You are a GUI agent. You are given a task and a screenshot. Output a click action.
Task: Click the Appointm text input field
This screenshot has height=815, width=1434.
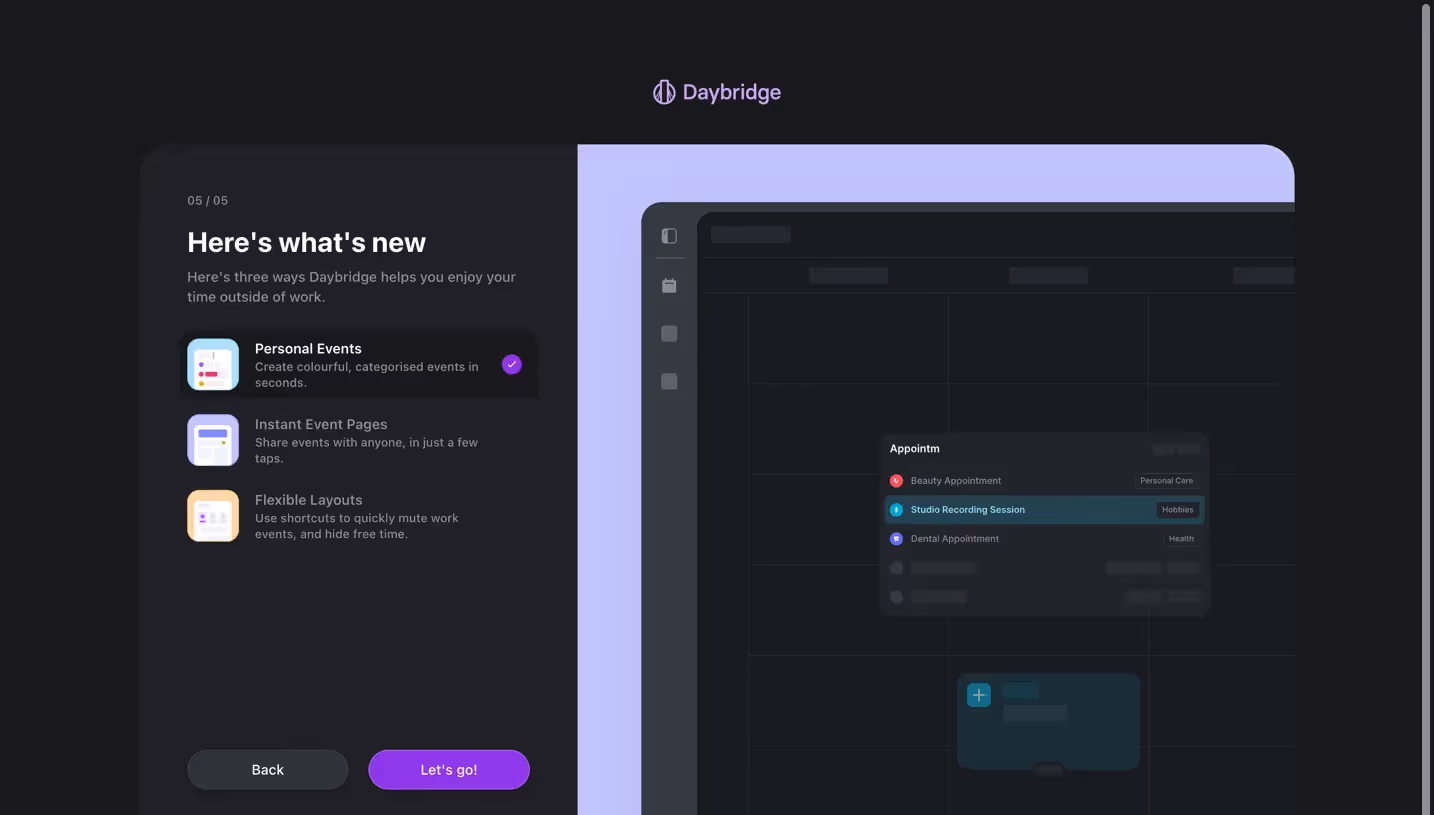(914, 448)
